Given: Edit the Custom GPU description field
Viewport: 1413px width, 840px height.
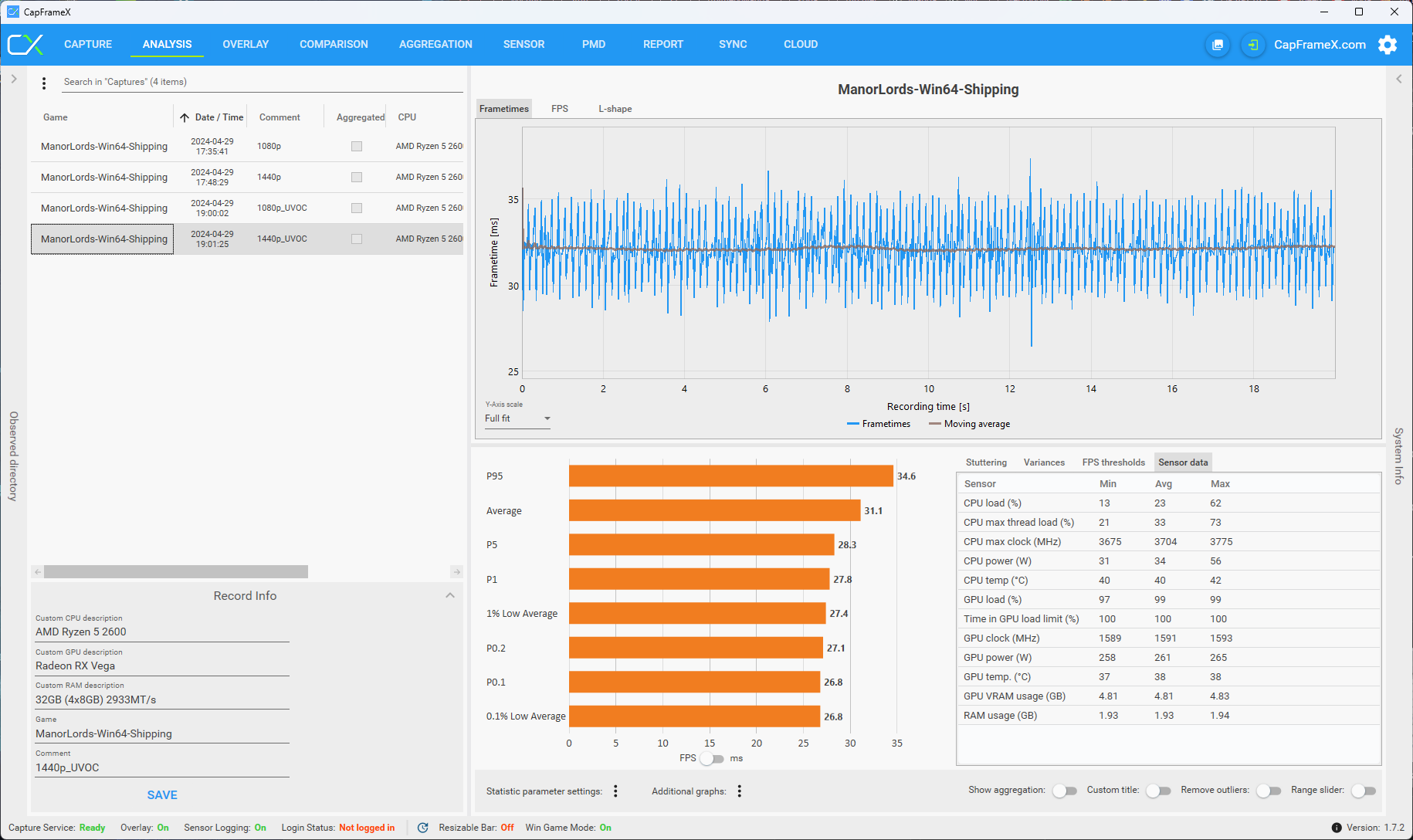Looking at the screenshot, I should pos(162,666).
